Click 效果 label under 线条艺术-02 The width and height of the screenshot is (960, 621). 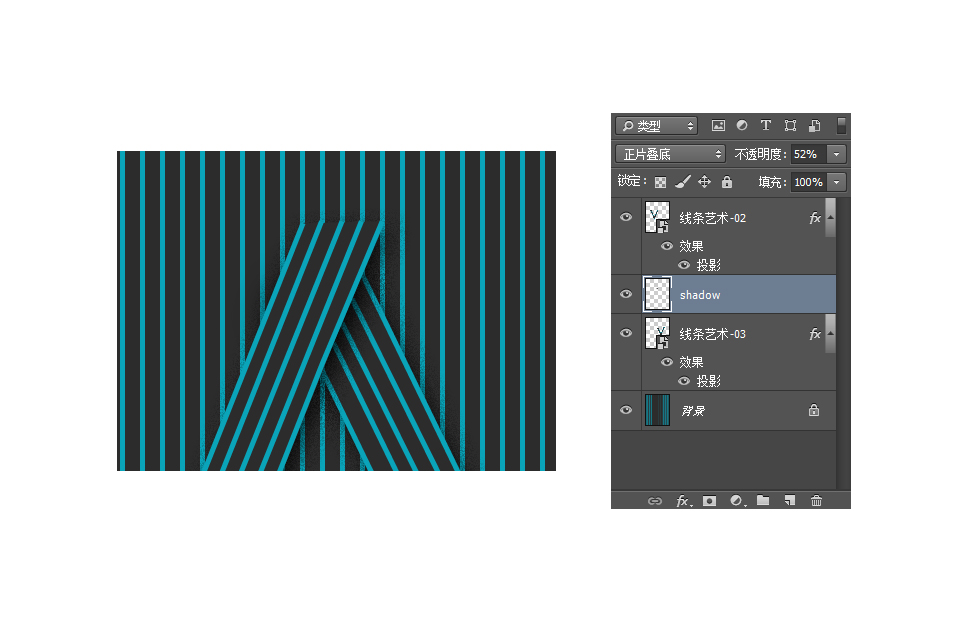coord(691,246)
